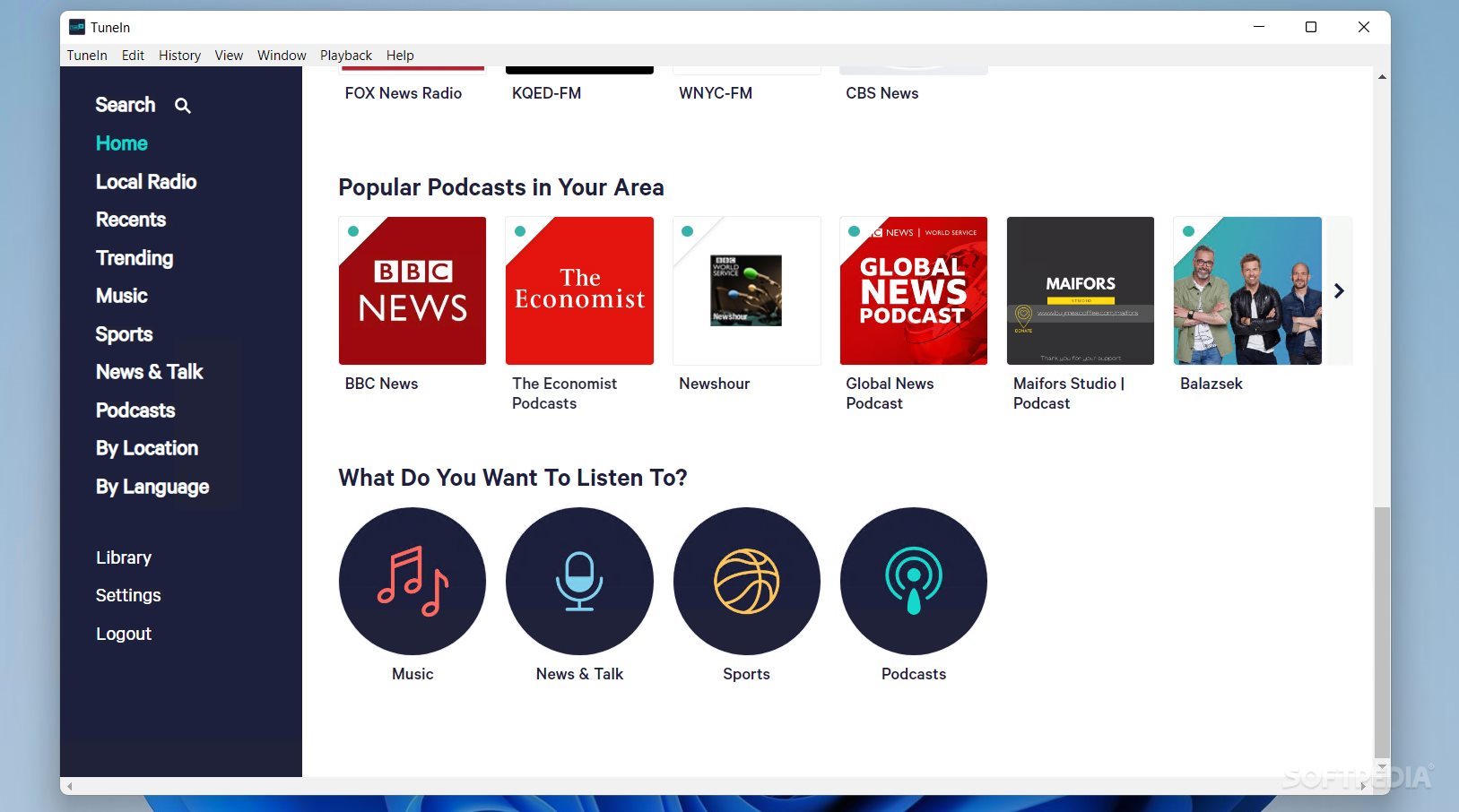The height and width of the screenshot is (812, 1459).
Task: Open the Edit menu
Action: (x=133, y=56)
